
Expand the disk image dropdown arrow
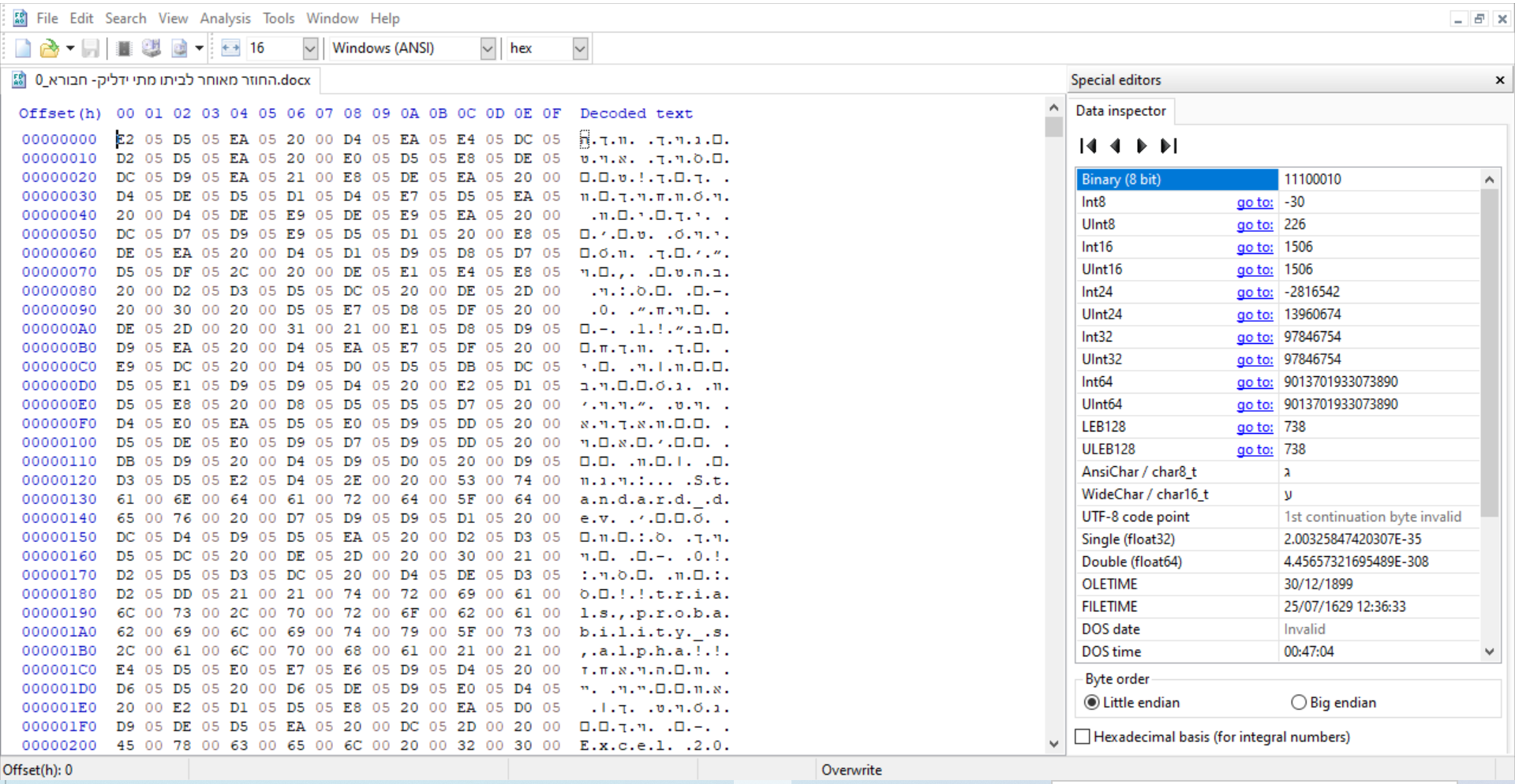click(199, 49)
